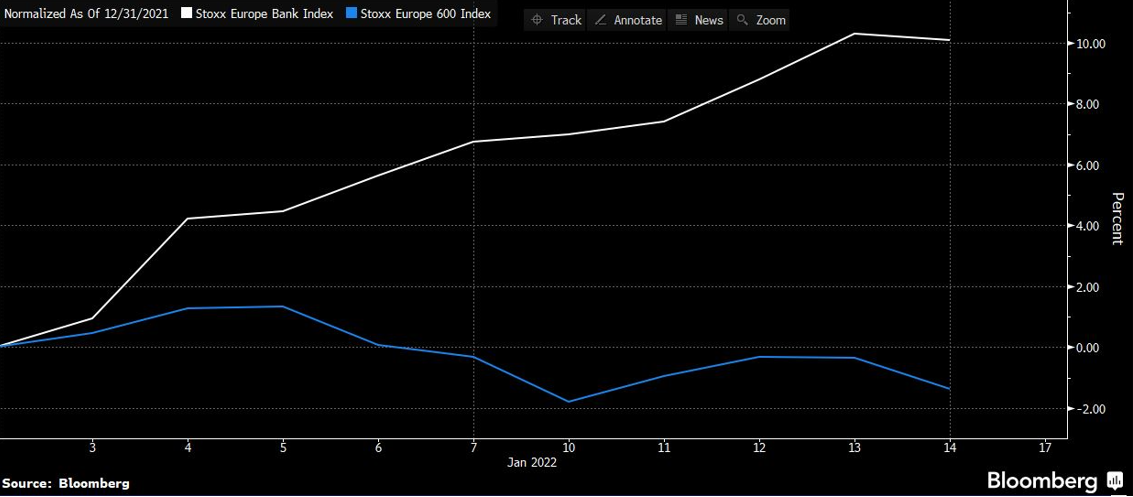Viewport: 1133px width, 497px height.
Task: Click date 5 on the x-axis
Action: coord(283,448)
